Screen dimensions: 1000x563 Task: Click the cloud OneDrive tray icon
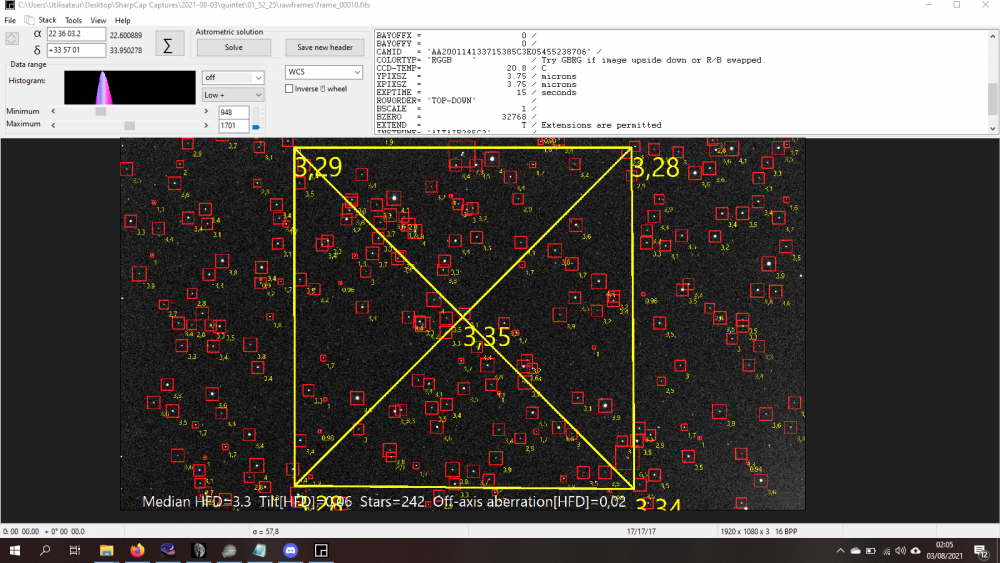point(856,551)
